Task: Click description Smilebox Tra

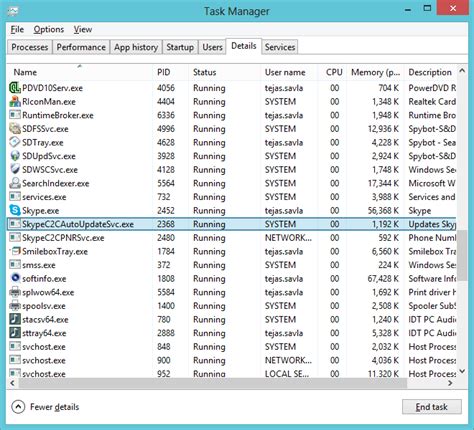Action: 432,251
